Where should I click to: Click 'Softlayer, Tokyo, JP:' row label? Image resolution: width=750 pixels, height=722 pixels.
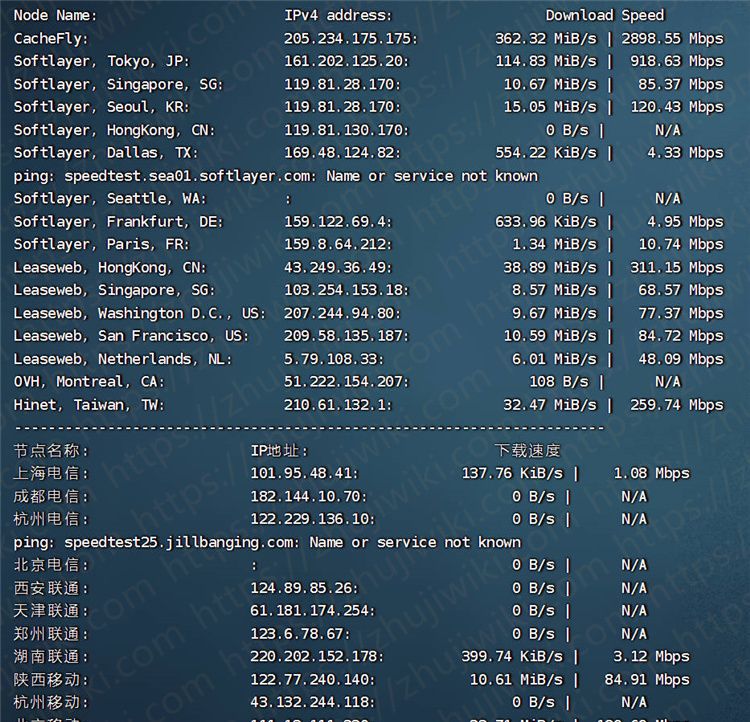pos(101,61)
